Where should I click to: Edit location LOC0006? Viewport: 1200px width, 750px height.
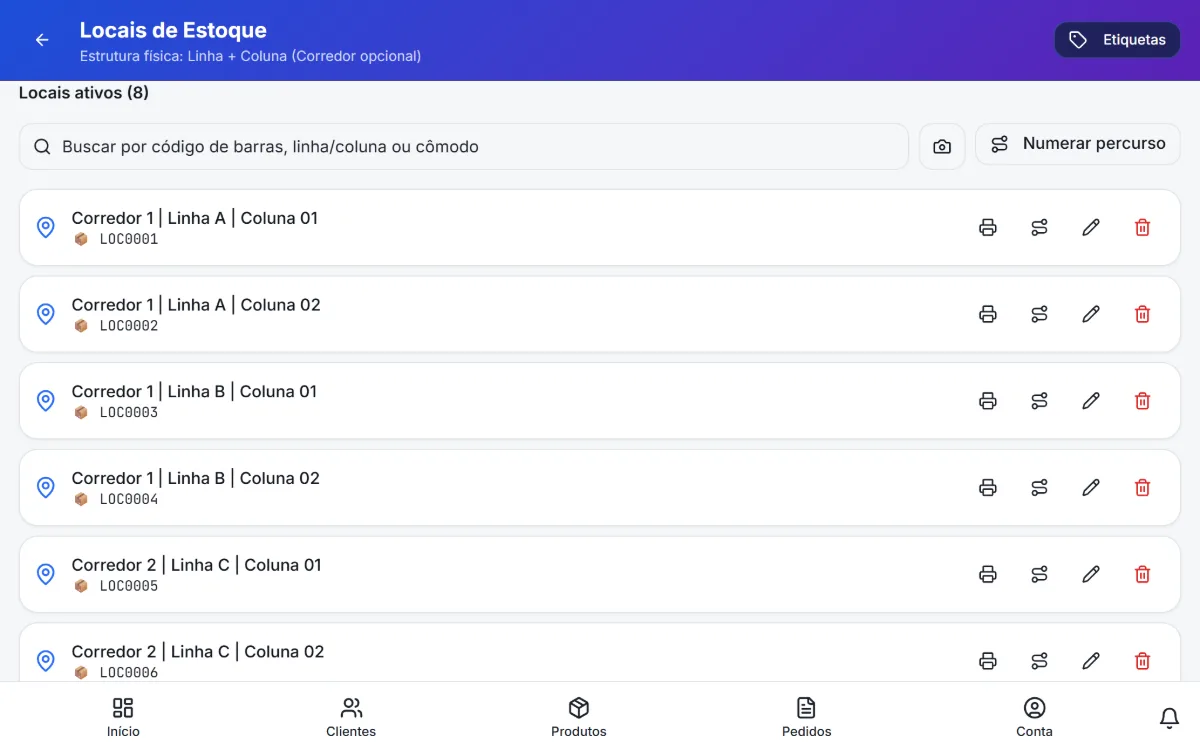[x=1091, y=661]
